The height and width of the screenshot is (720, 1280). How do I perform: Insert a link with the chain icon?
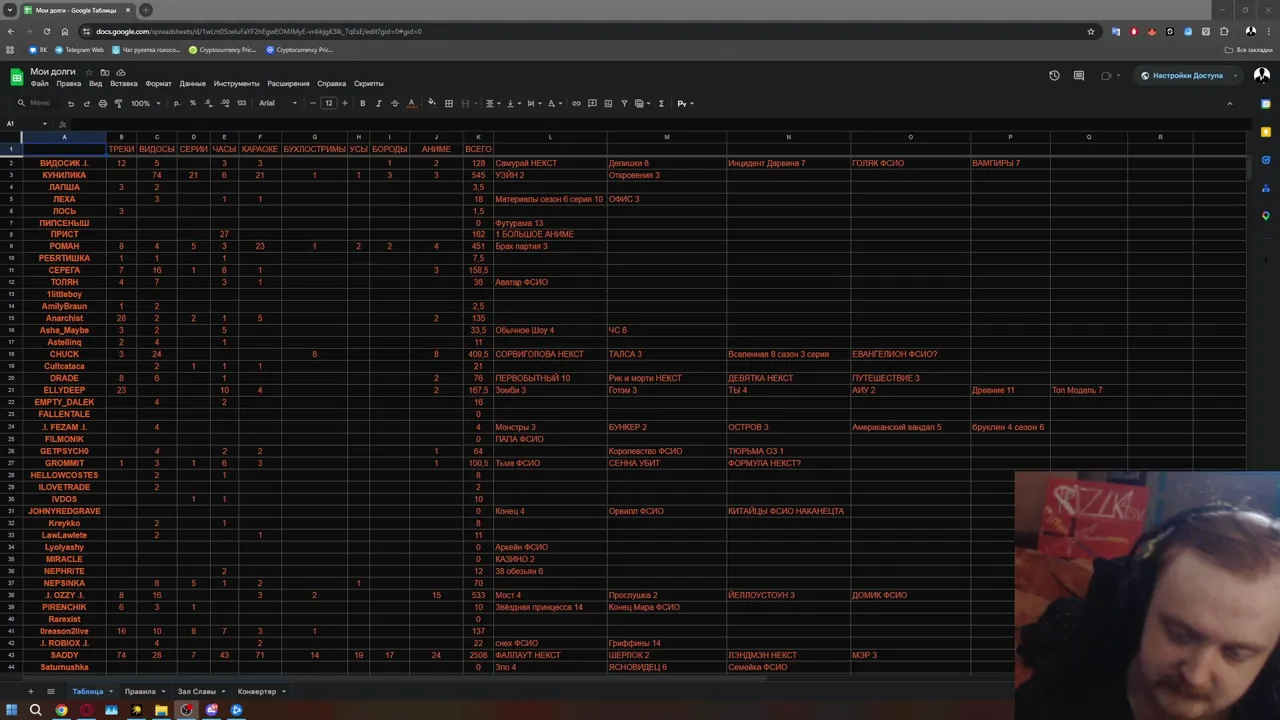point(576,103)
